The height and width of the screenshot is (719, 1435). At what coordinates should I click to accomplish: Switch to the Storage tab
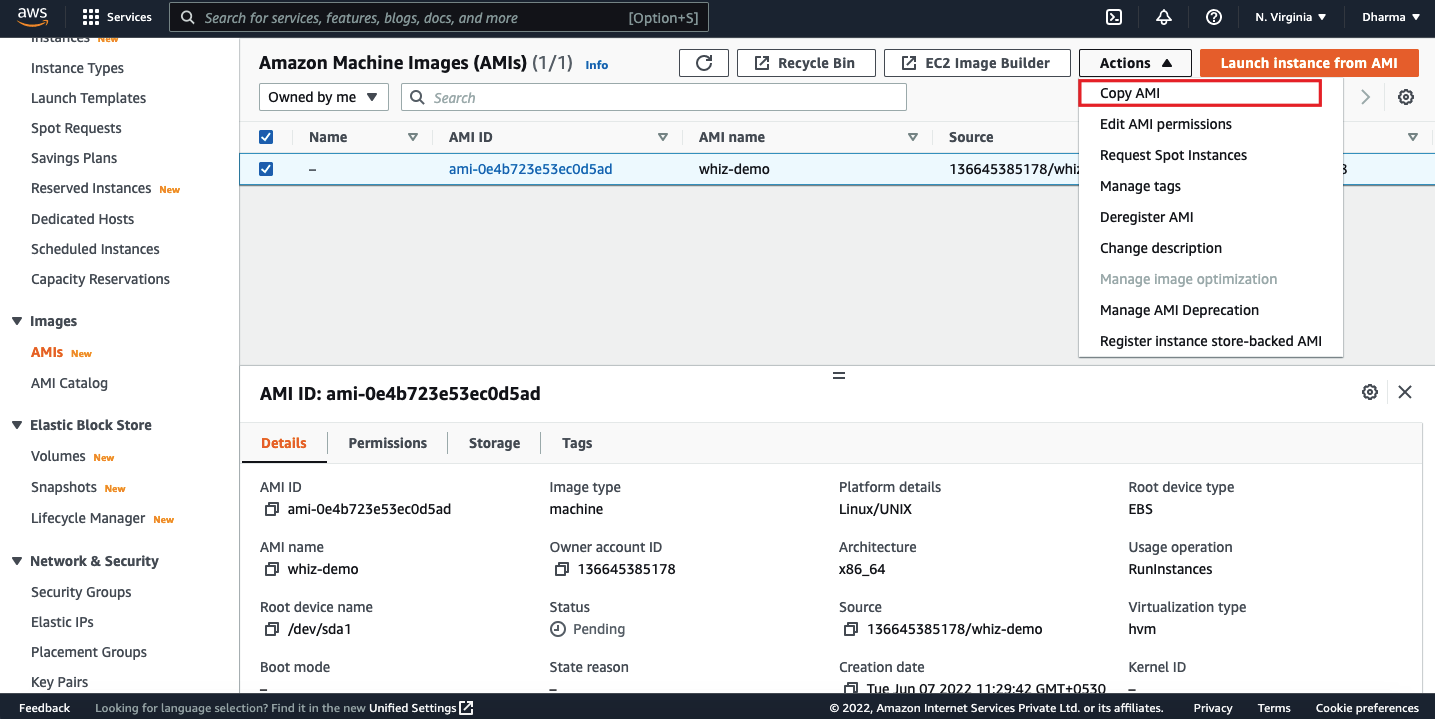[x=494, y=443]
